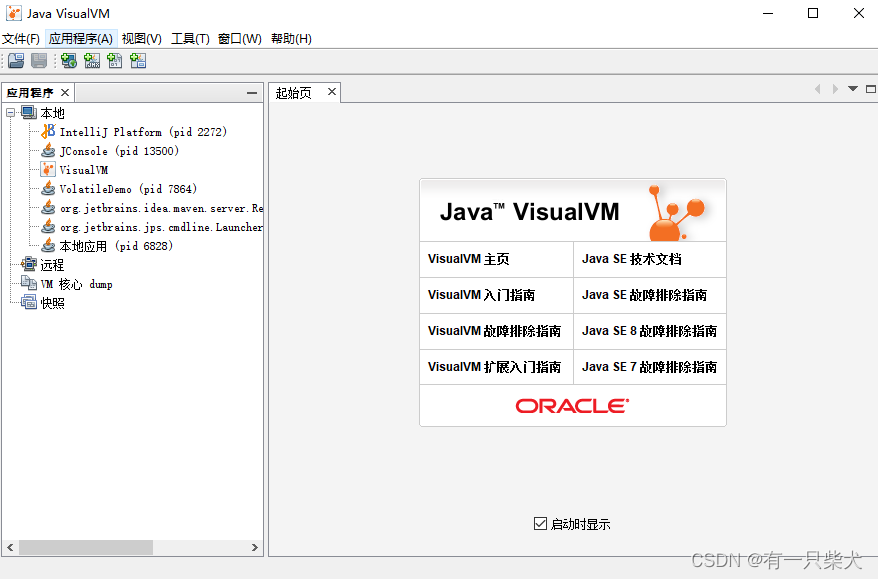Open the 视图(V) menu
Viewport: 878px width, 579px height.
(142, 39)
